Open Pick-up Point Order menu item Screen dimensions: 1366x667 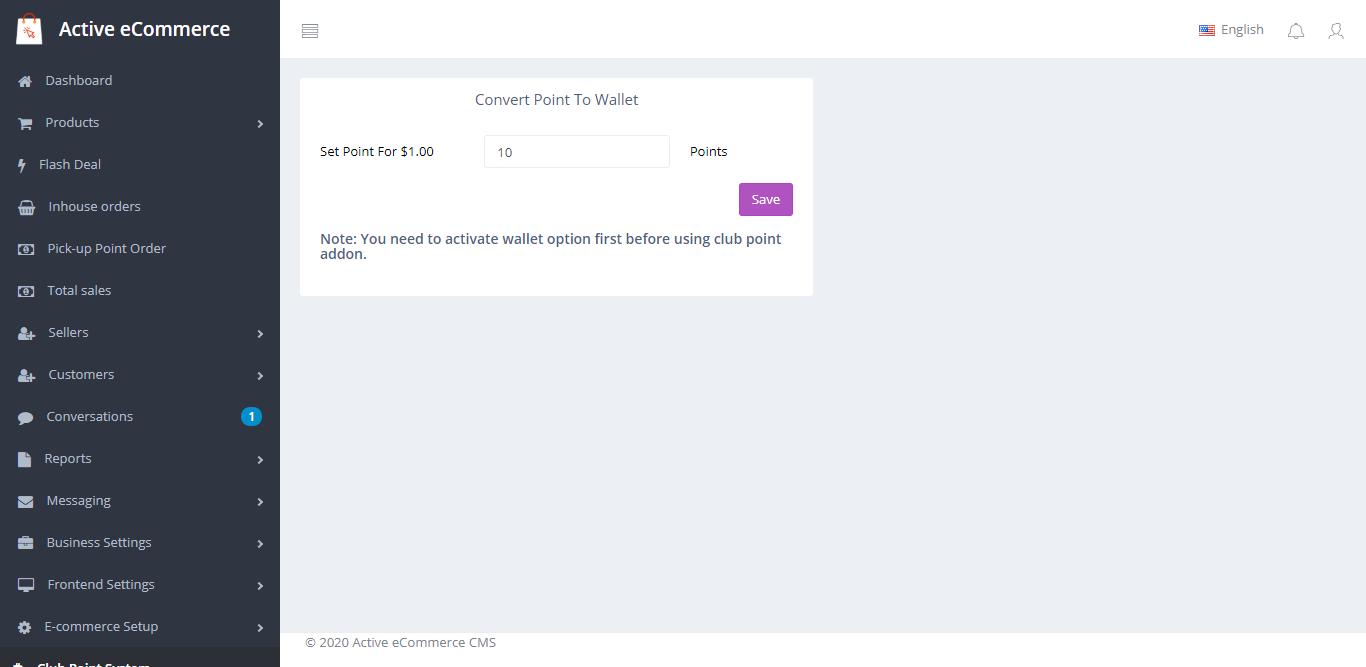tap(106, 249)
